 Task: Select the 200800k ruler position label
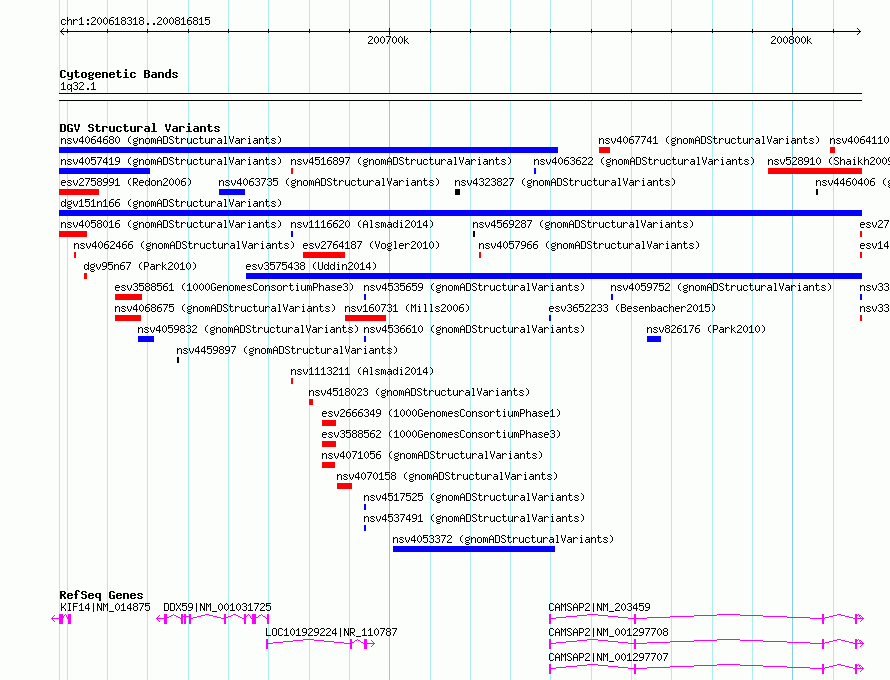point(791,40)
